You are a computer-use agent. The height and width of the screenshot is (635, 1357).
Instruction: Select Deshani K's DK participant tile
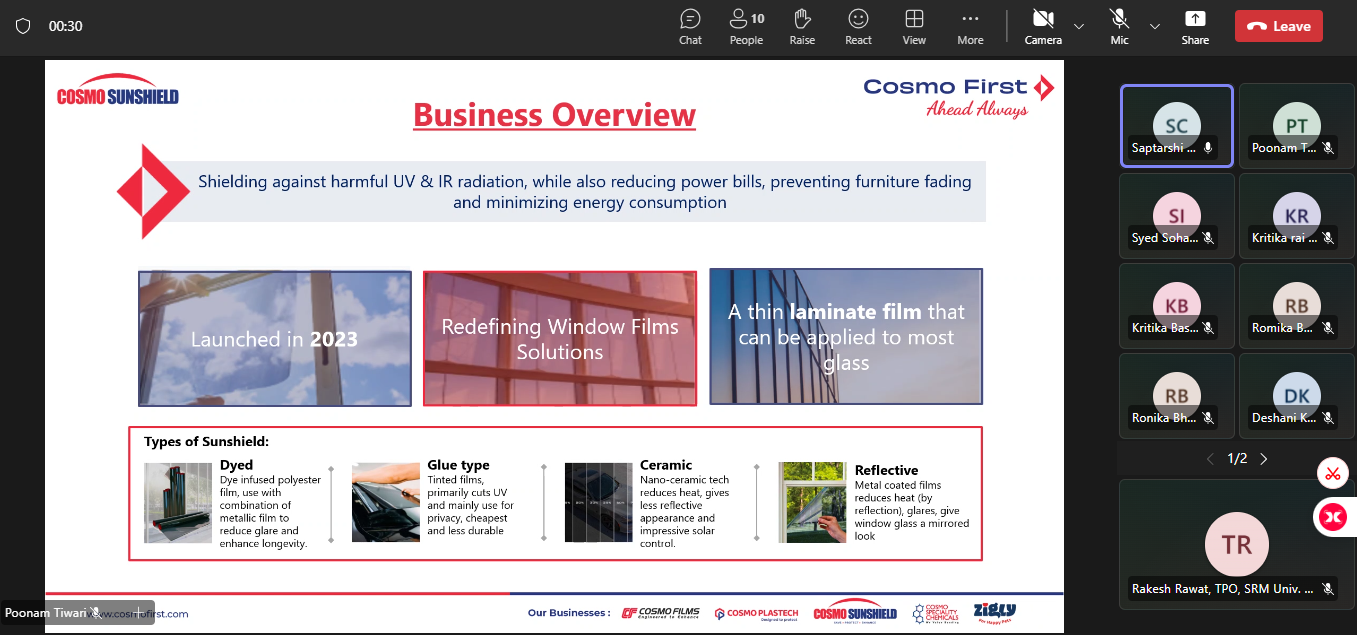[x=1297, y=396]
